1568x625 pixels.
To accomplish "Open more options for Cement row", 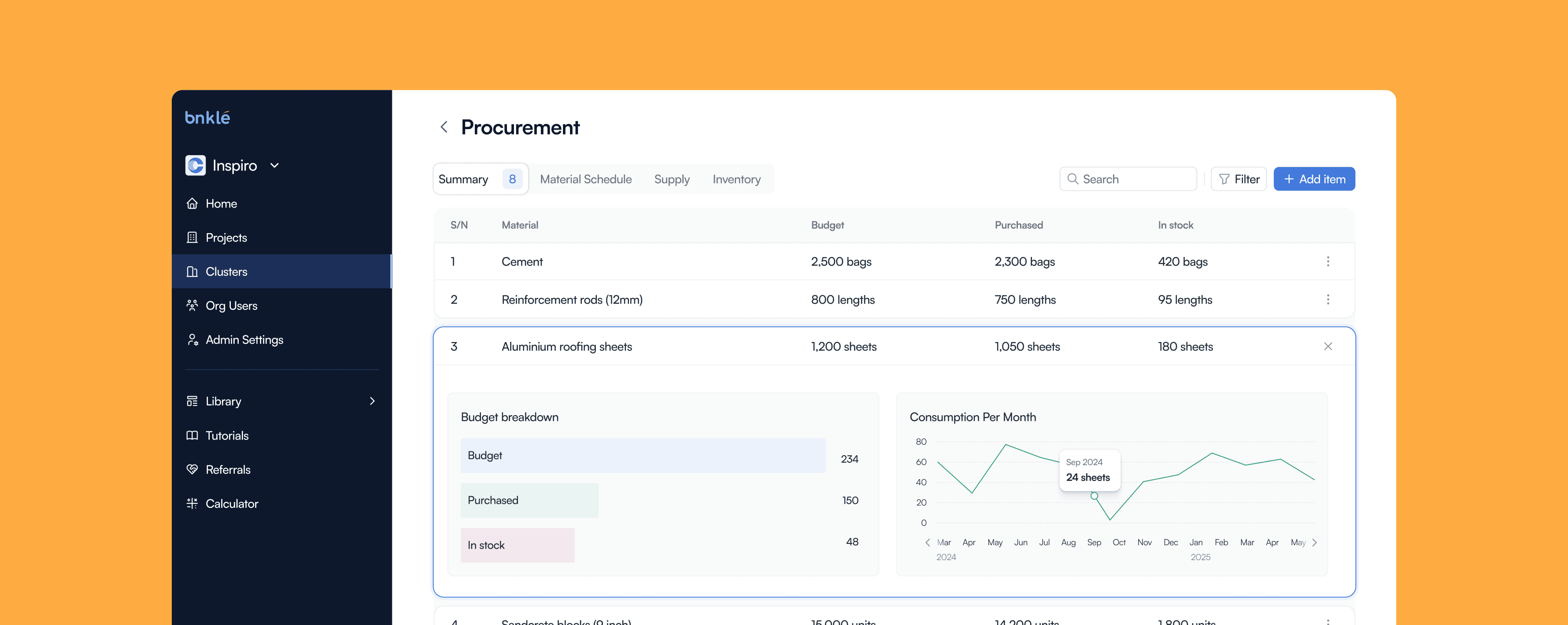I will (1328, 261).
